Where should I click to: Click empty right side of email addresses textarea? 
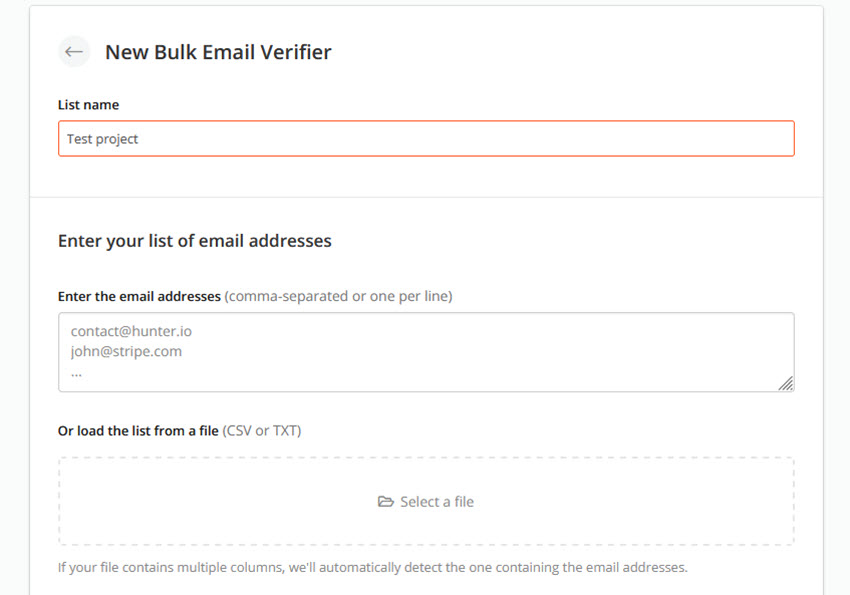click(x=600, y=351)
